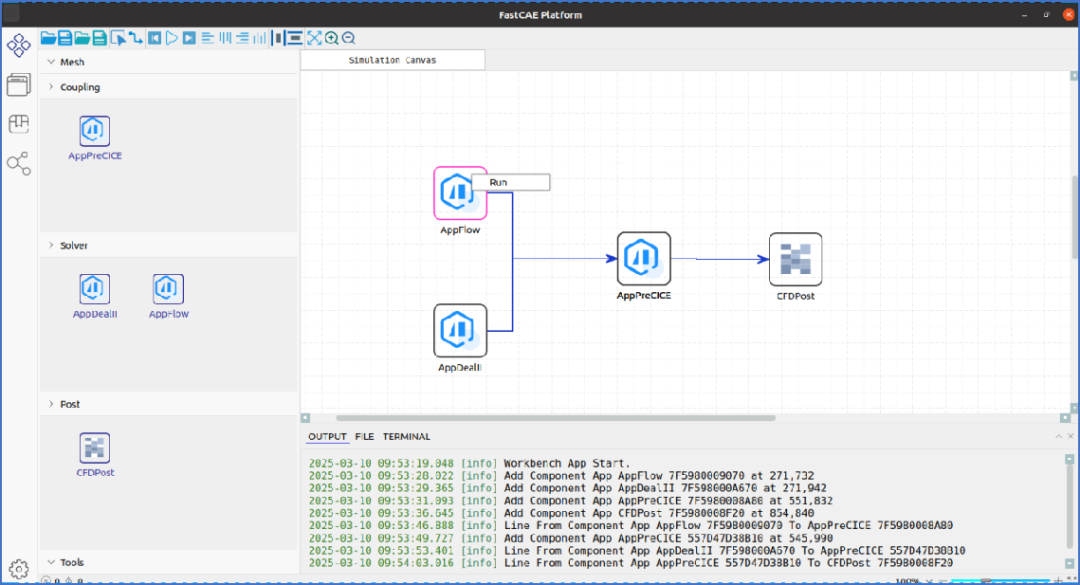This screenshot has width=1080, height=585.
Task: Click log line 'Add Component App AppFlow'
Action: click(561, 475)
